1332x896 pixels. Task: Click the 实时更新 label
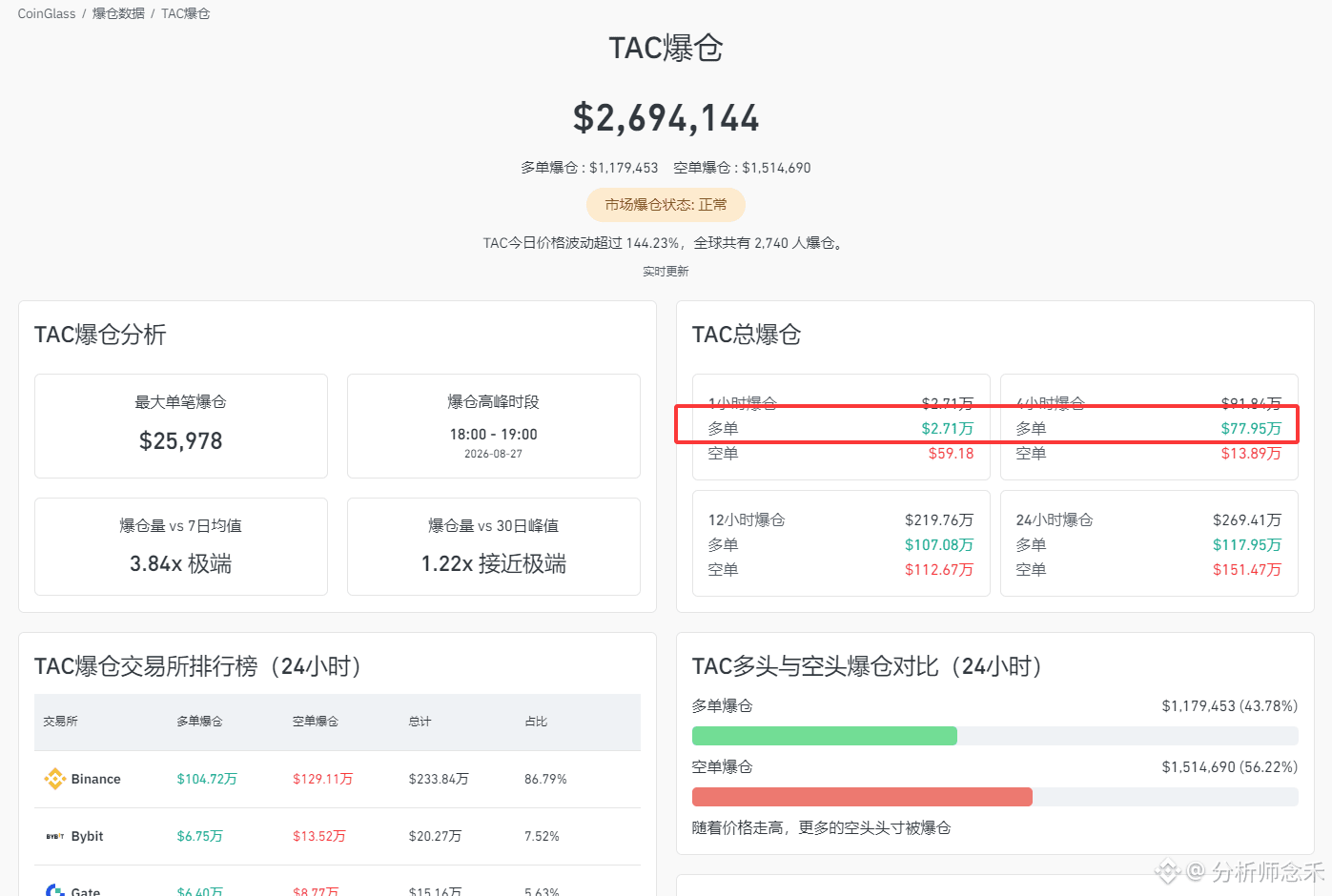click(666, 272)
